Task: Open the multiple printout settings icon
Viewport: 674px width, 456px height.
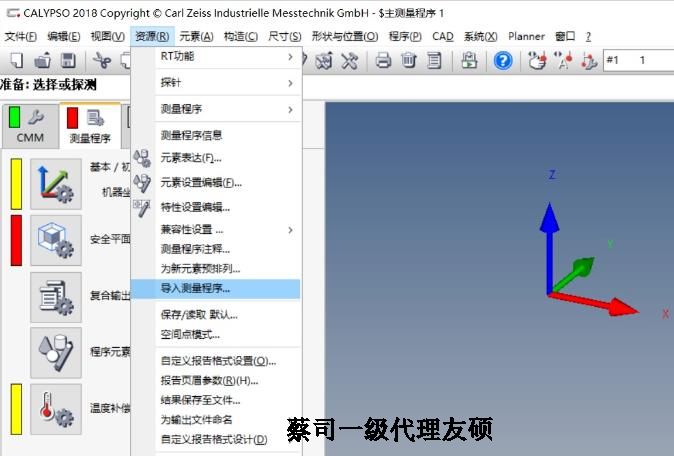Action: click(x=56, y=297)
